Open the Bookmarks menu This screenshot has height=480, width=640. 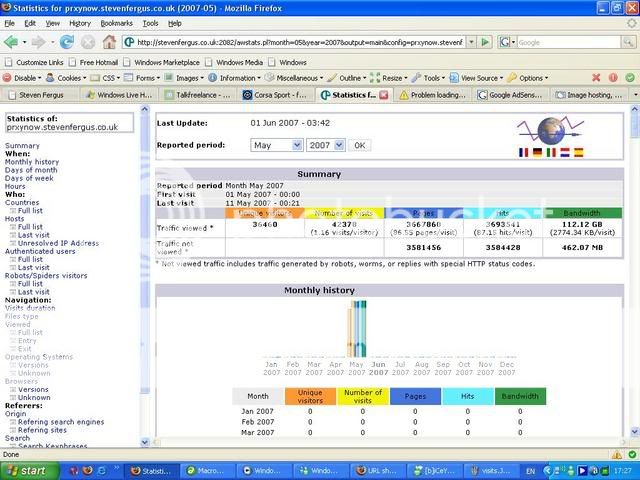click(x=116, y=22)
